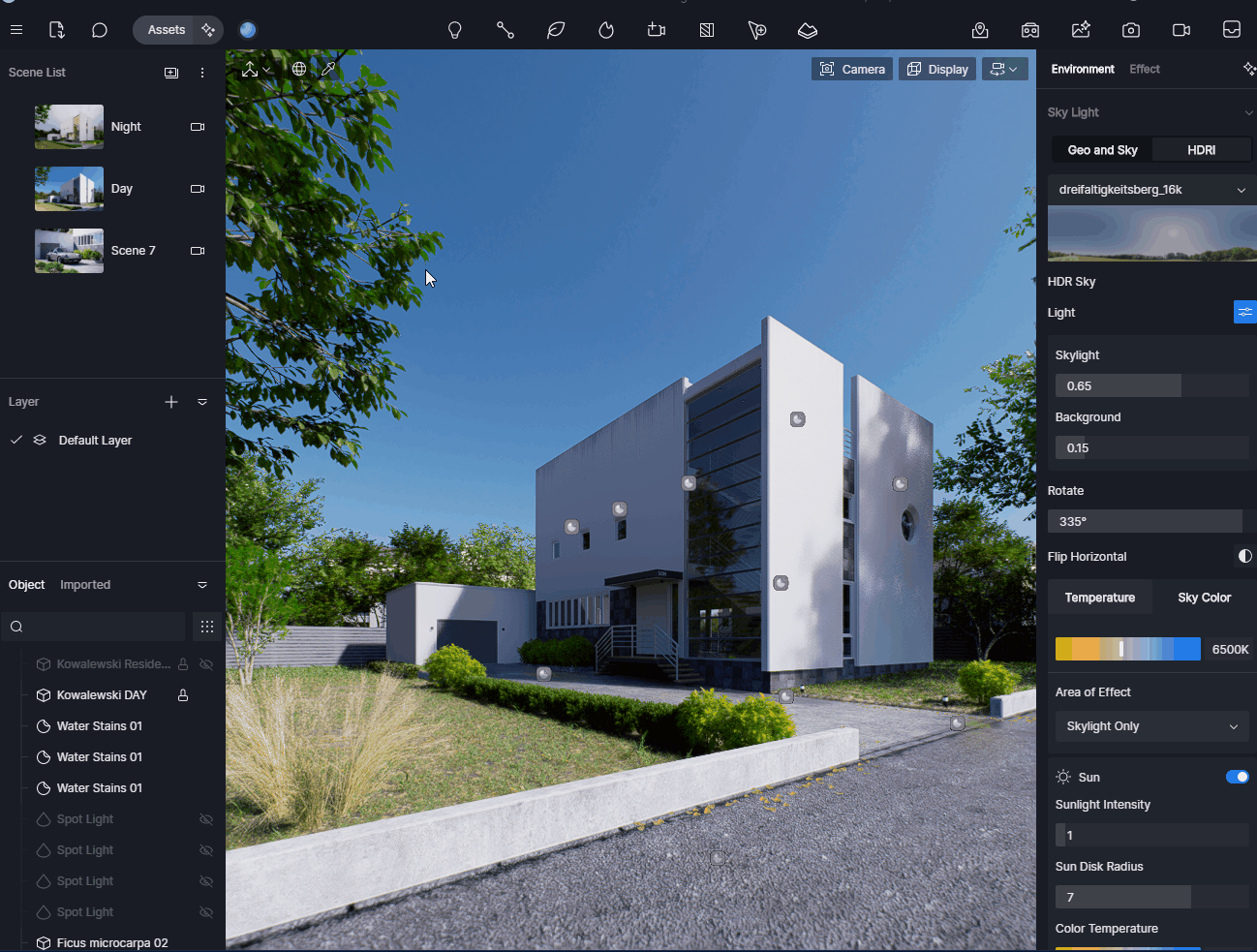Adjust the color temperature gradient slider
Viewport: 1257px width, 952px height.
pos(1127,649)
